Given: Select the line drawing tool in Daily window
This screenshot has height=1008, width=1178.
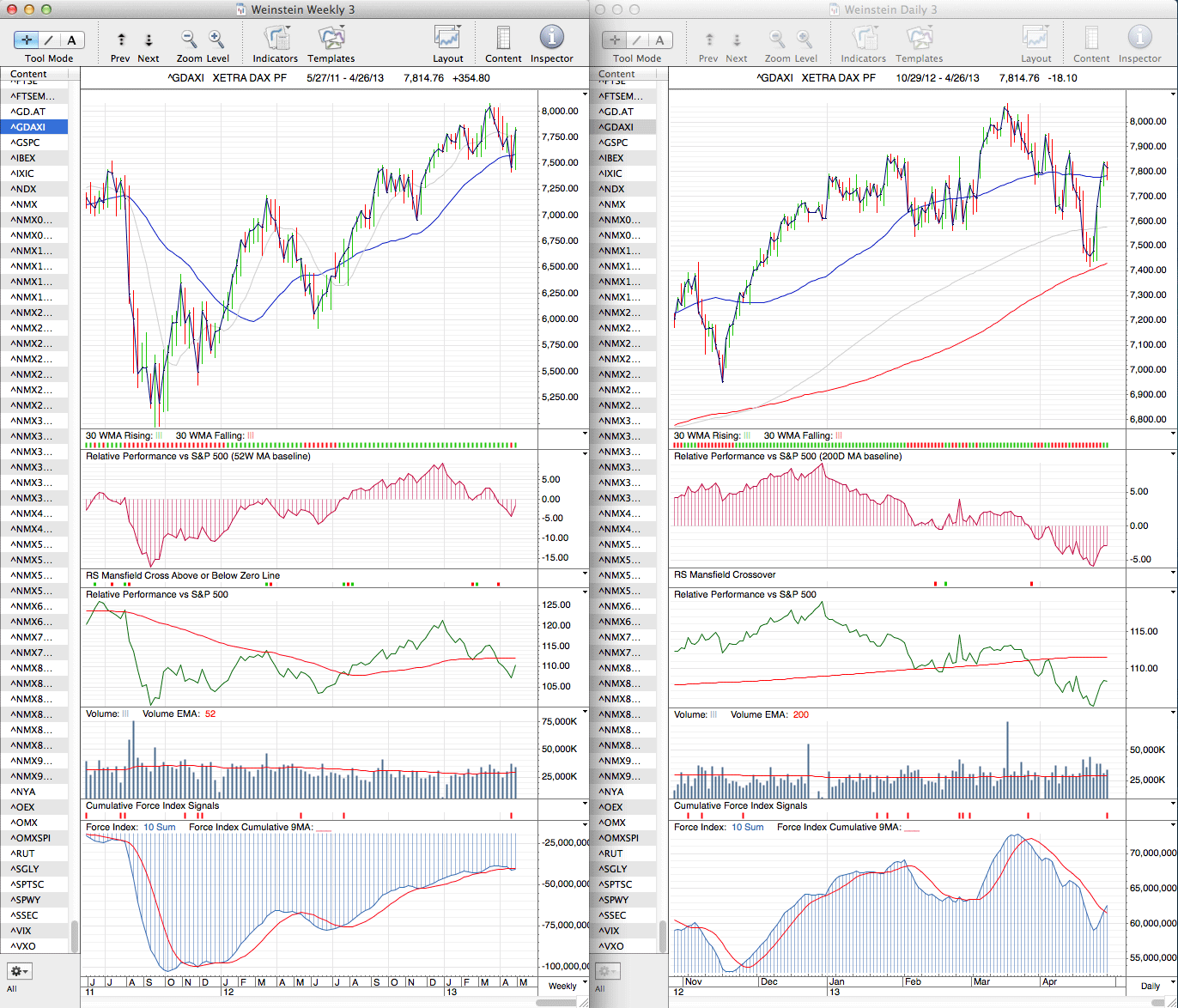Looking at the screenshot, I should [637, 39].
